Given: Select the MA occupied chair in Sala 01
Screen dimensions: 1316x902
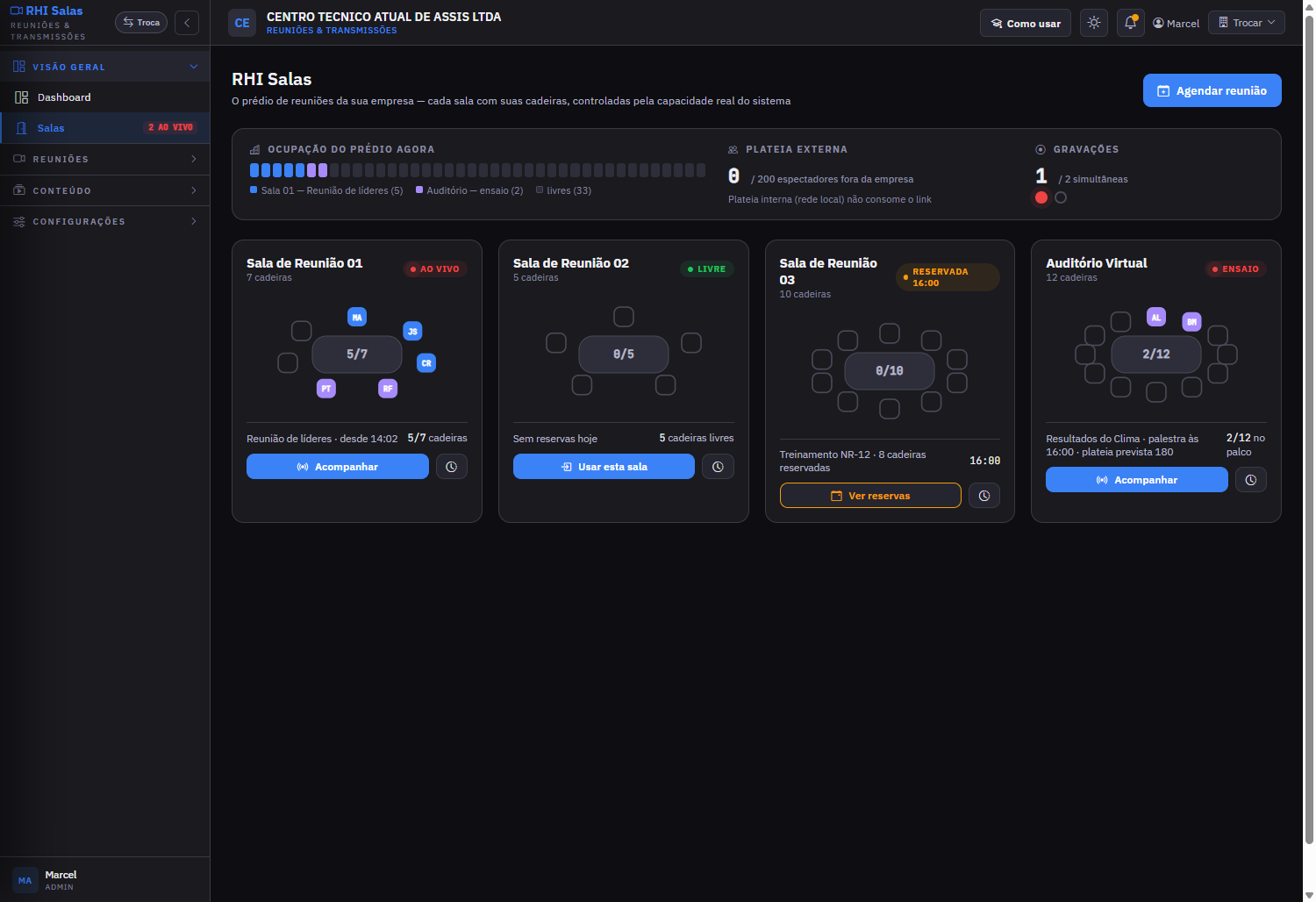Looking at the screenshot, I should coord(357,318).
